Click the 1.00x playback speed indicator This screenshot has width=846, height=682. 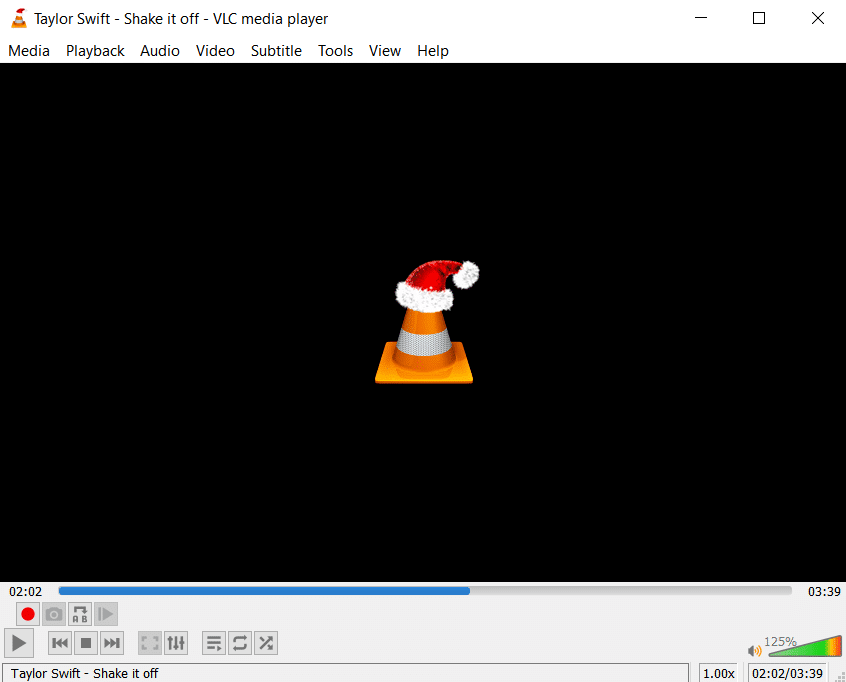[x=718, y=673]
